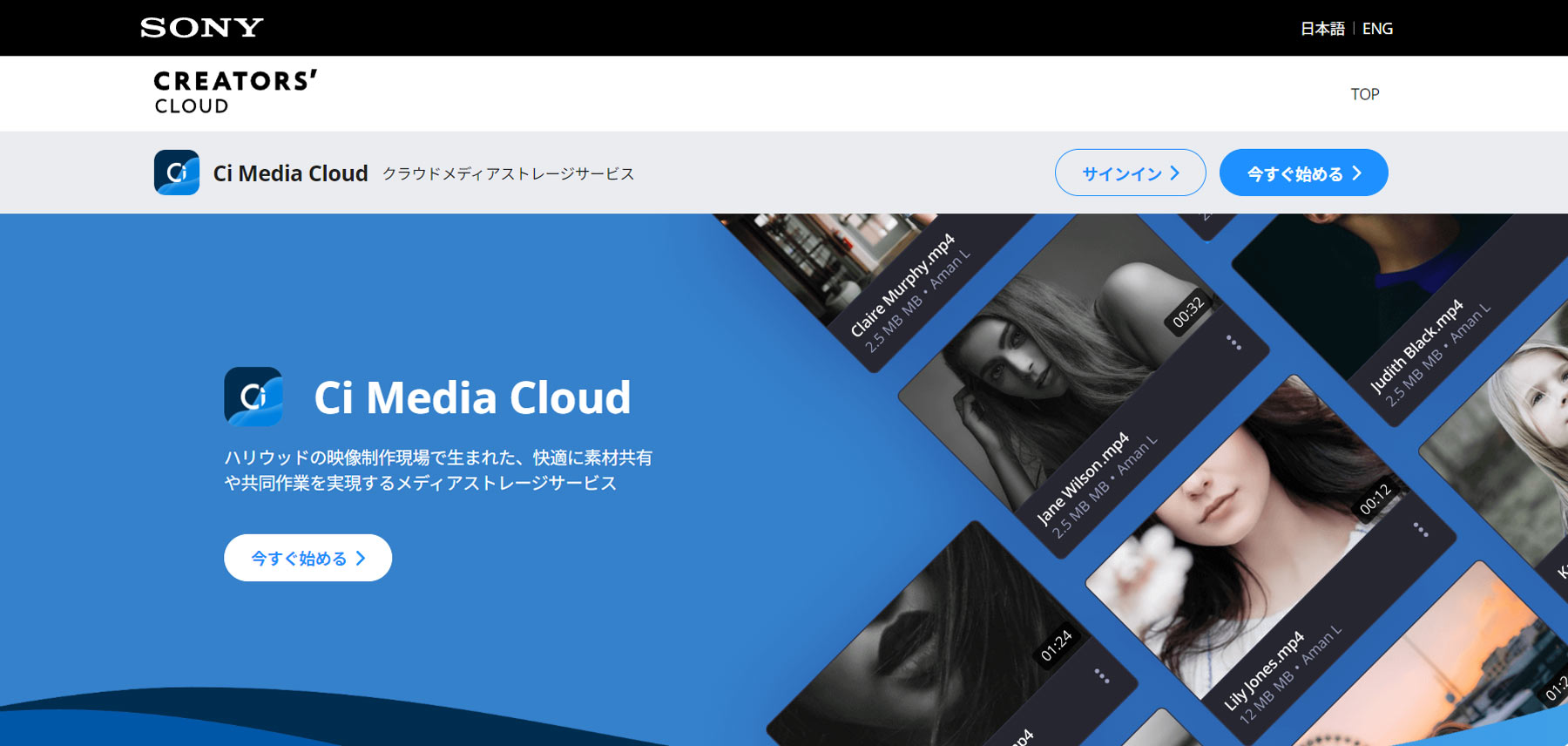Click the Jane Wilson.mp4 file name
This screenshot has height=746, width=1568.
tap(1082, 478)
